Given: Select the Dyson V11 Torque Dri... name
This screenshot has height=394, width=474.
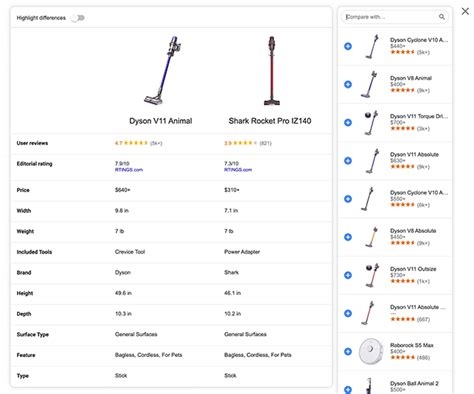Looking at the screenshot, I should 419,116.
